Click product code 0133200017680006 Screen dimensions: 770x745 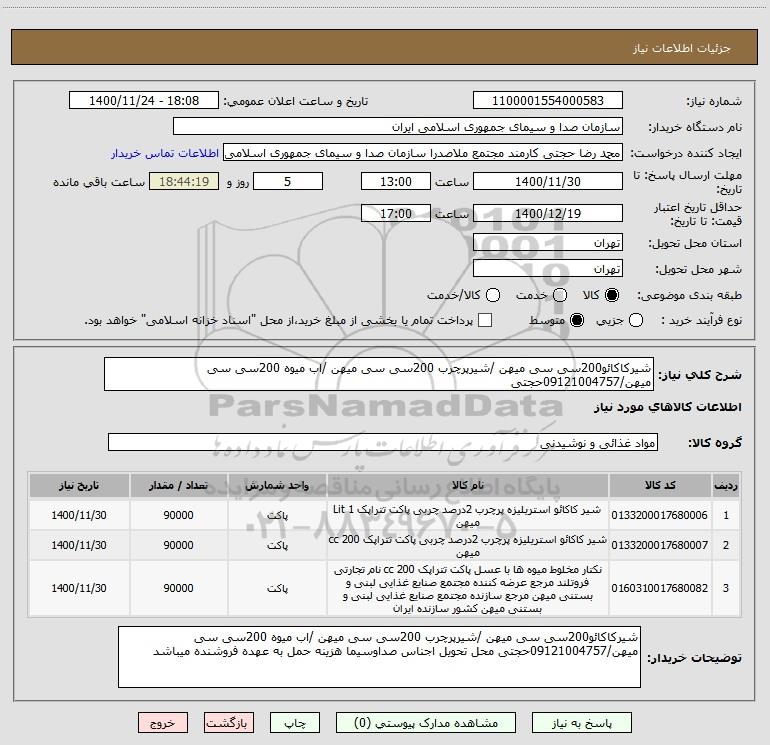tap(660, 515)
